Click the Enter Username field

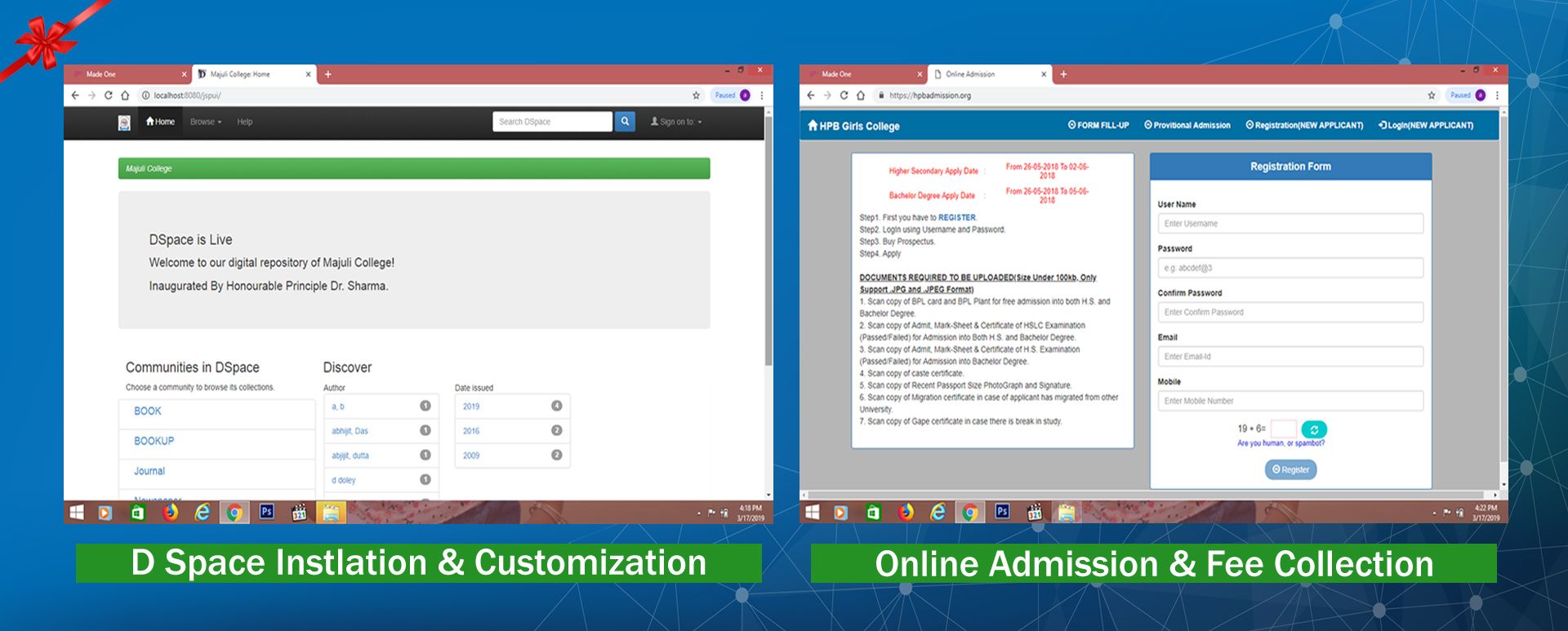point(1290,224)
